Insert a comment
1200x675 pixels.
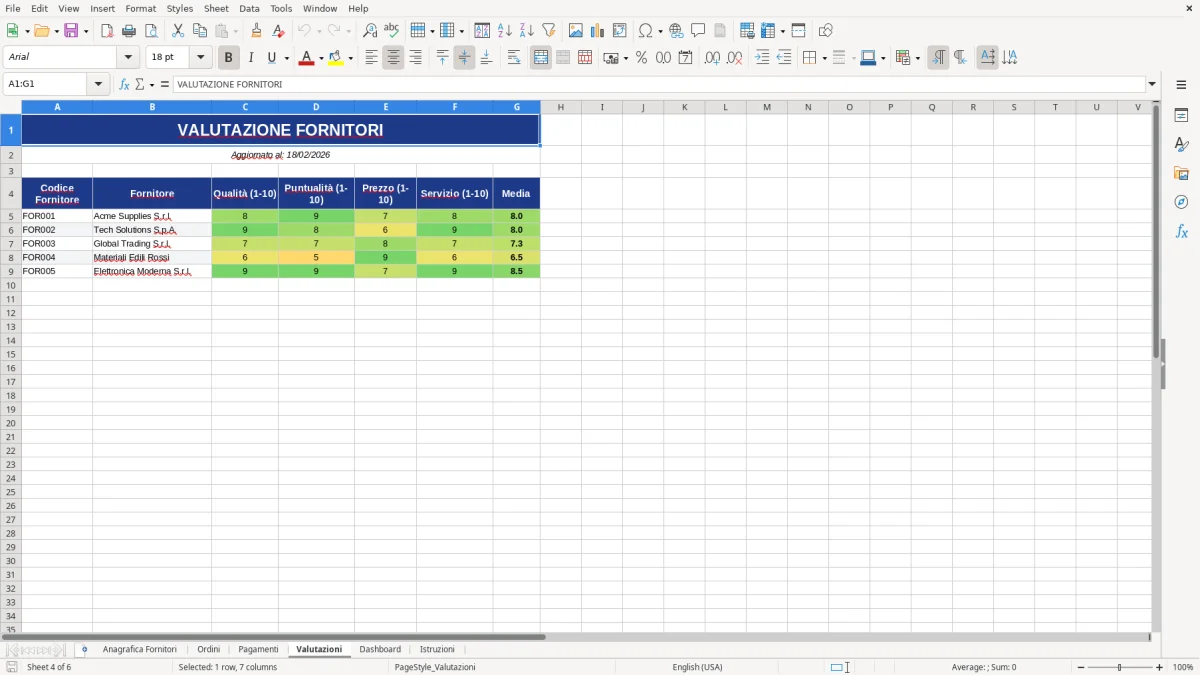click(698, 30)
